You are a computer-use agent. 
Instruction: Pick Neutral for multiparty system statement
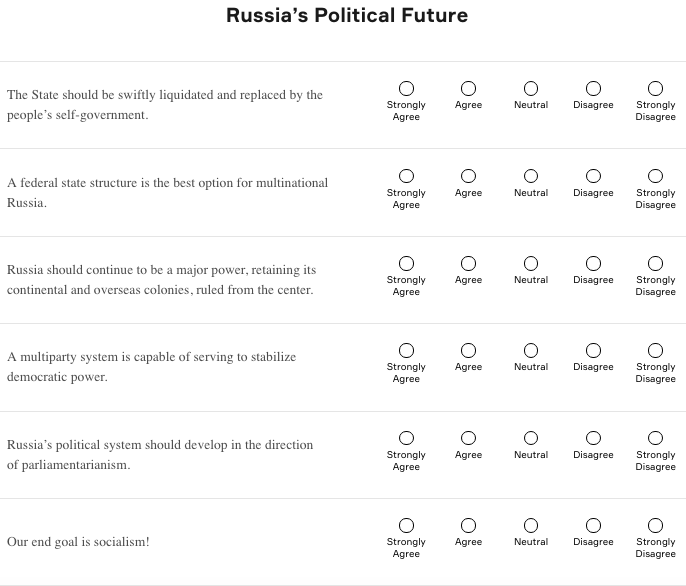(x=531, y=351)
